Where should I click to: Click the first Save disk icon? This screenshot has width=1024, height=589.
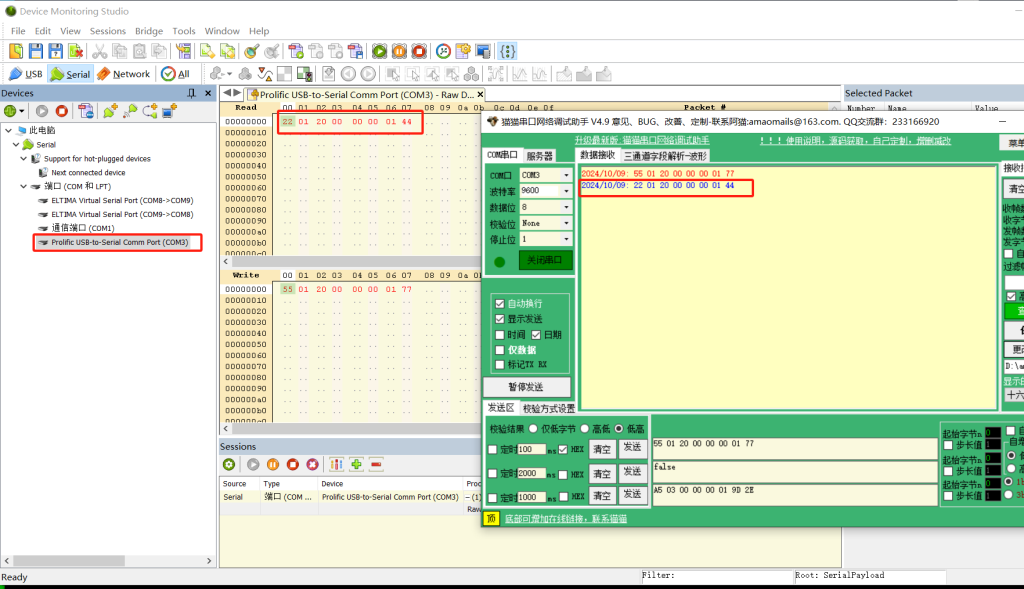[36, 51]
